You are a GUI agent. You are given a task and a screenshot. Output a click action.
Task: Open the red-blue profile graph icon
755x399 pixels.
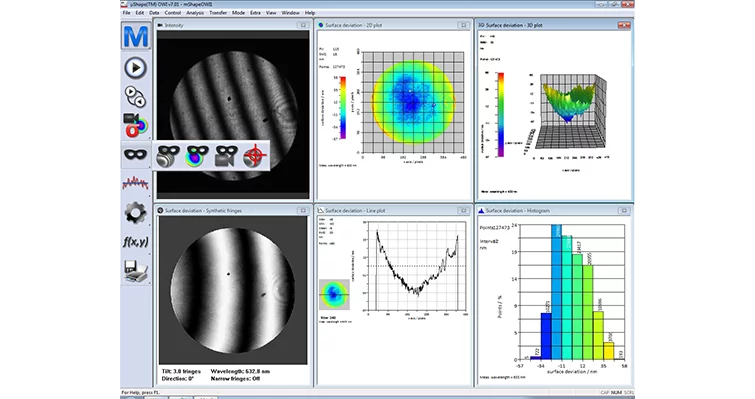tap(135, 183)
